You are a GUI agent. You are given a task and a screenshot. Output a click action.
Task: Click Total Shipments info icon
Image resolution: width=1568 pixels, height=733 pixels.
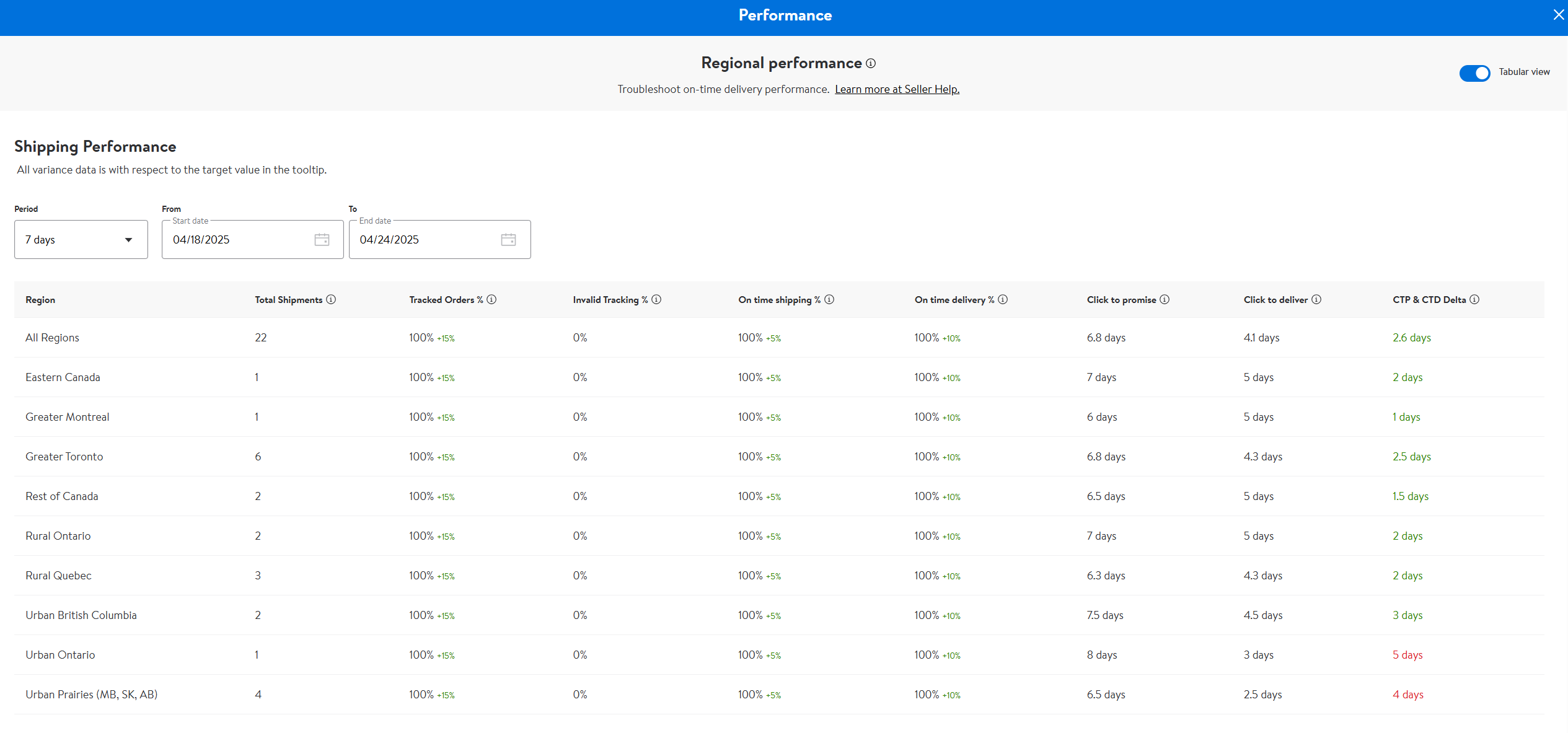331,299
